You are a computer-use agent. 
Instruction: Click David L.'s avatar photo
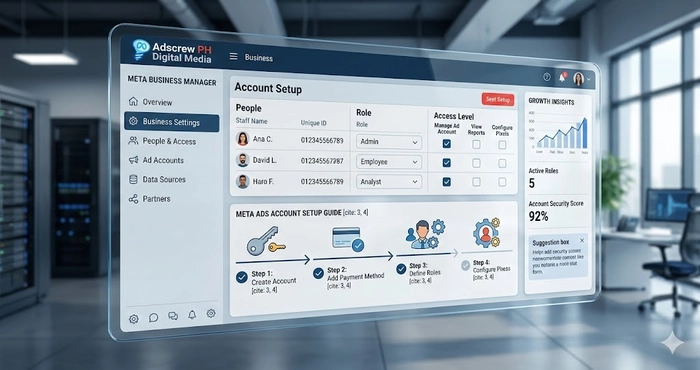click(x=242, y=160)
